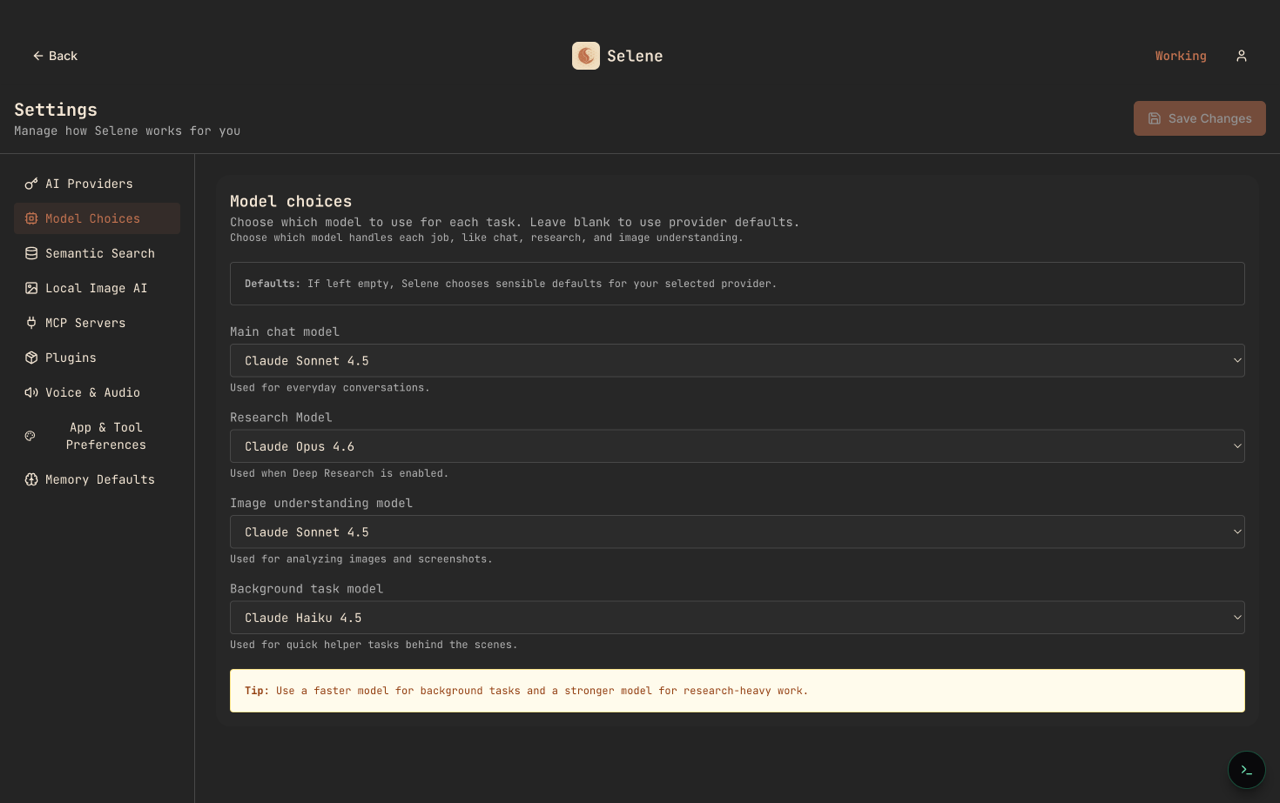Click the Selene moon logo in the header
1280x803 pixels.
click(x=586, y=55)
